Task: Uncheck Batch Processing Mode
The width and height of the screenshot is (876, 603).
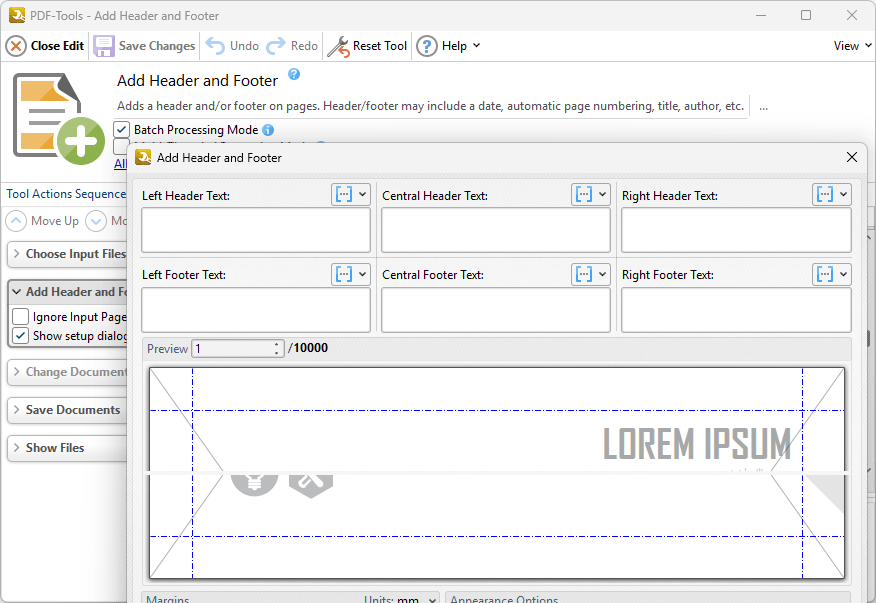Action: (122, 130)
